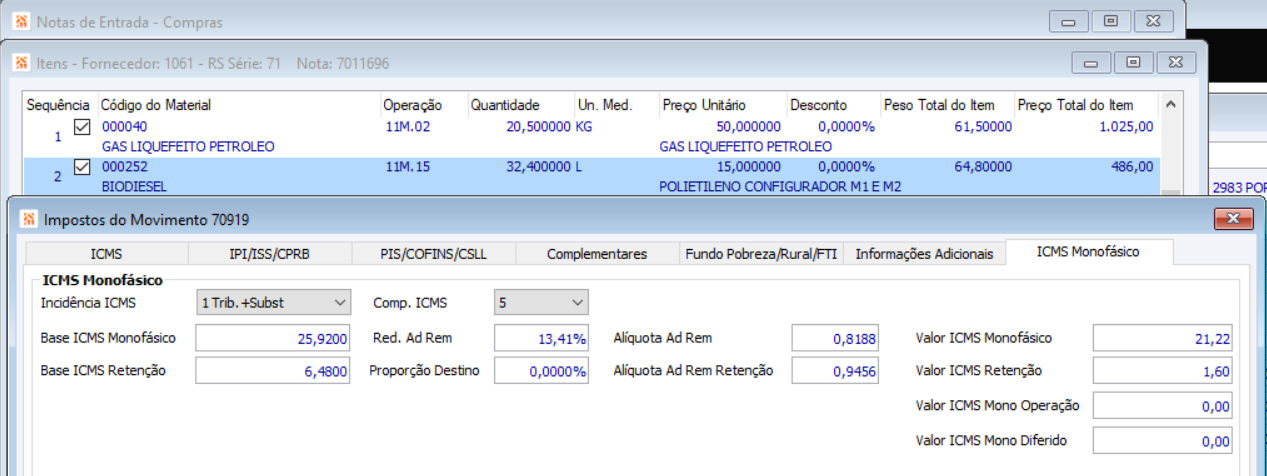Select the Complementares tab

tap(597, 254)
